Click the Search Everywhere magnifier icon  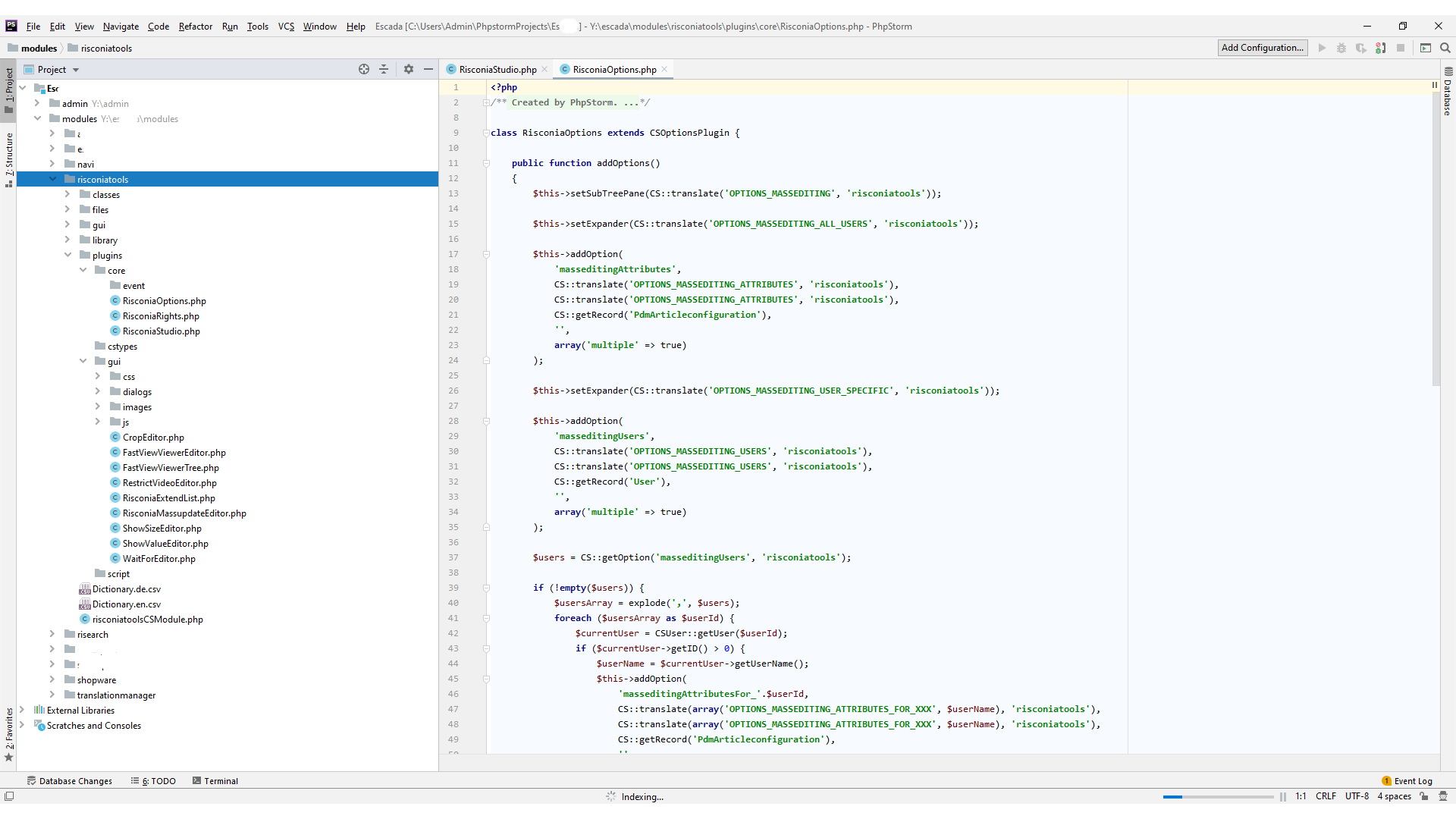click(1445, 48)
